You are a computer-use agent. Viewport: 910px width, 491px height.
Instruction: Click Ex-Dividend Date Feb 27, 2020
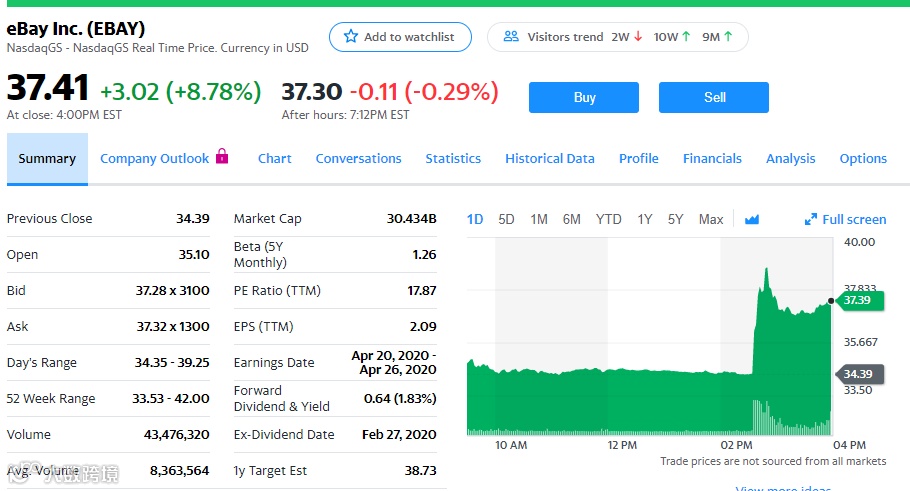click(x=399, y=434)
